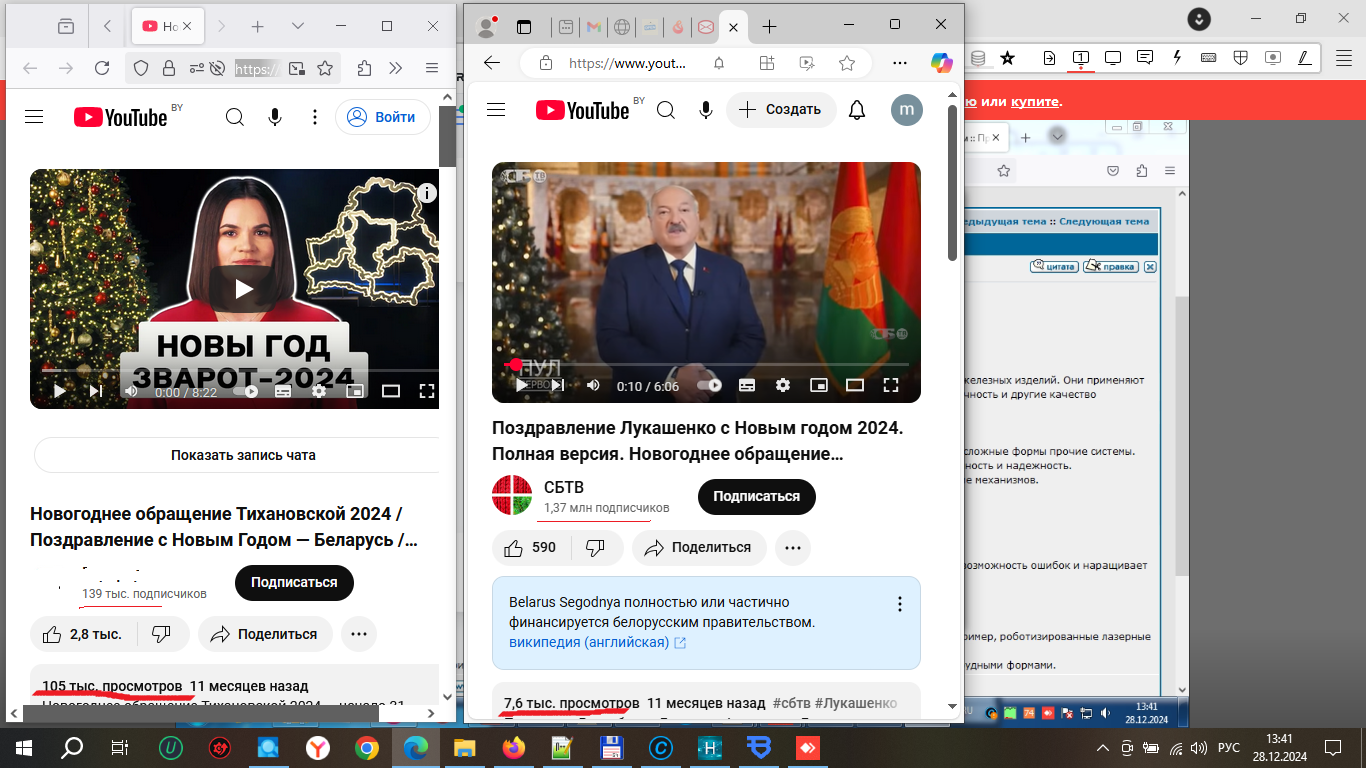Open YouTube guide menu in Firefox window

34,117
